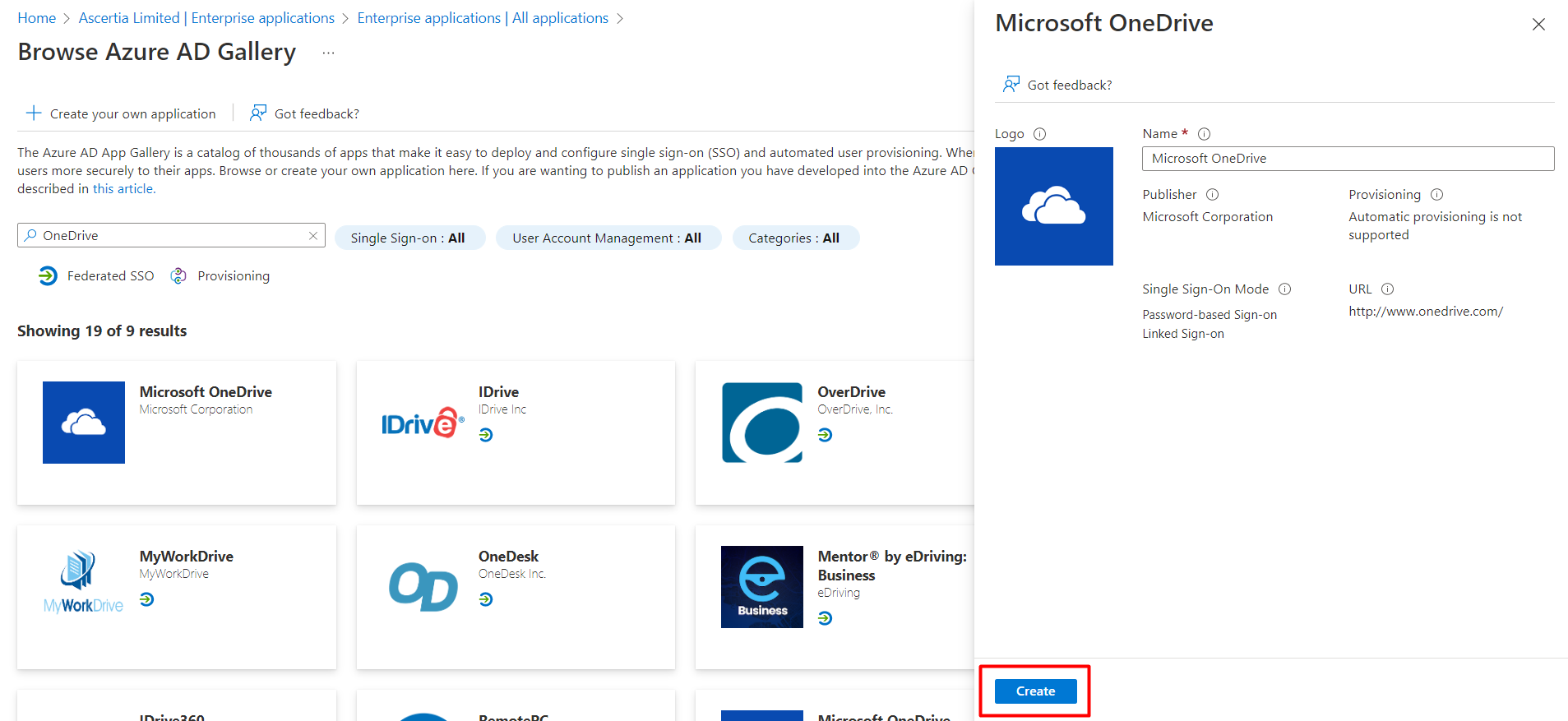1568x721 pixels.
Task: Open Got feedback in OneDrive panel
Action: (1057, 85)
